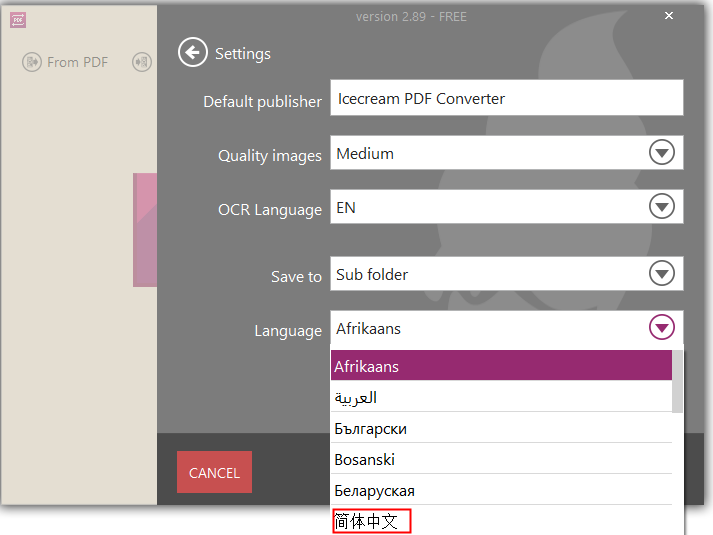Click the Quality images label
This screenshot has width=713, height=535.
point(270,156)
